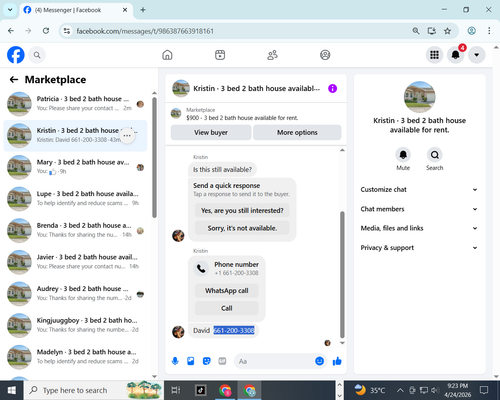The height and width of the screenshot is (400, 500).
Task: Open the browser zoom magnifier icon in address bar
Action: point(416,31)
